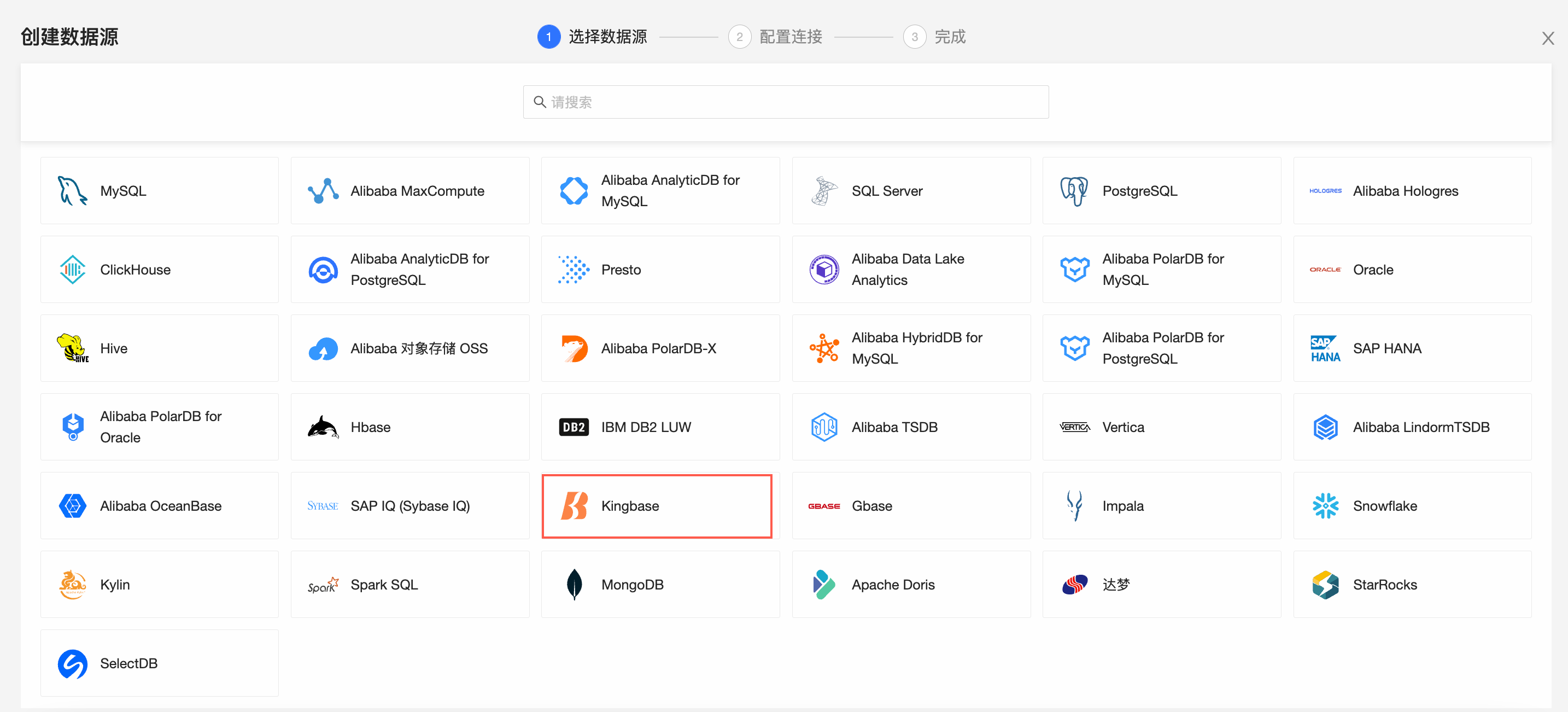Choose the Vertica label
1568x712 pixels.
click(x=1123, y=427)
